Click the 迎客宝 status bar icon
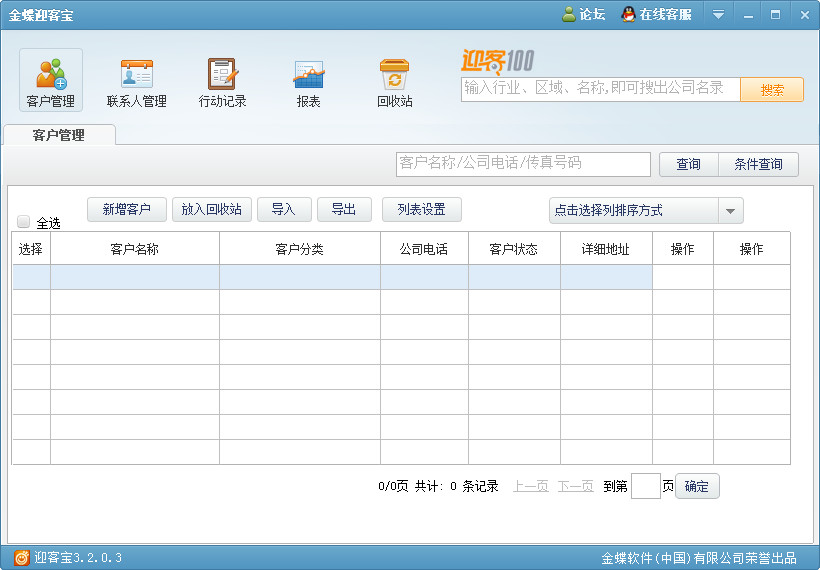 tap(21, 557)
